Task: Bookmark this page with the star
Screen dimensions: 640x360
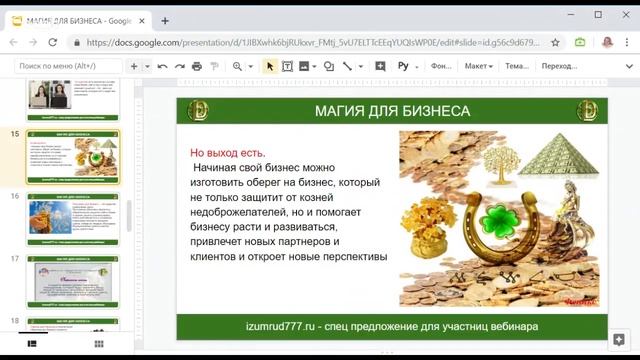Action: point(555,42)
